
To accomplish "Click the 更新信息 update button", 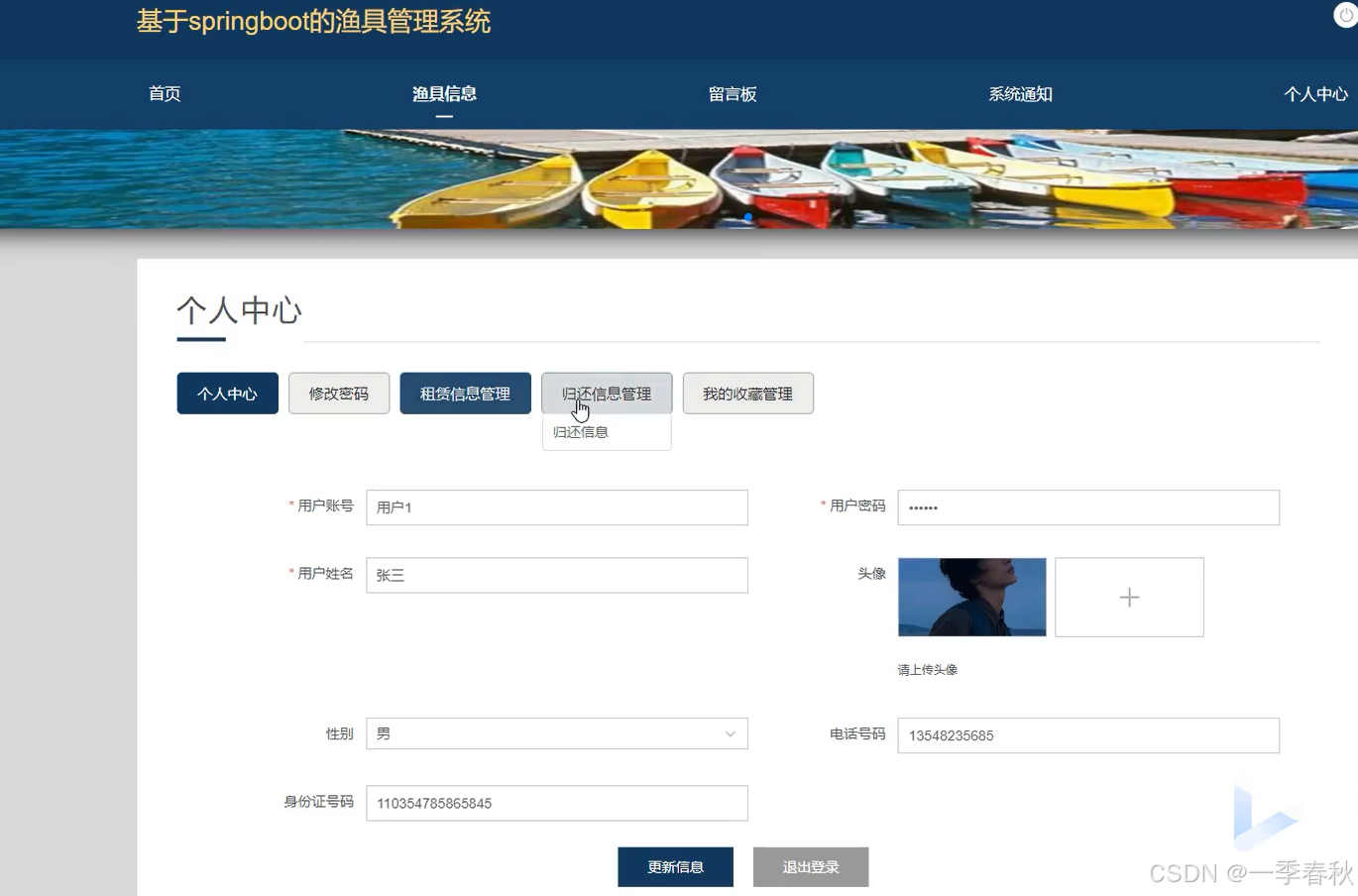I will 675,866.
